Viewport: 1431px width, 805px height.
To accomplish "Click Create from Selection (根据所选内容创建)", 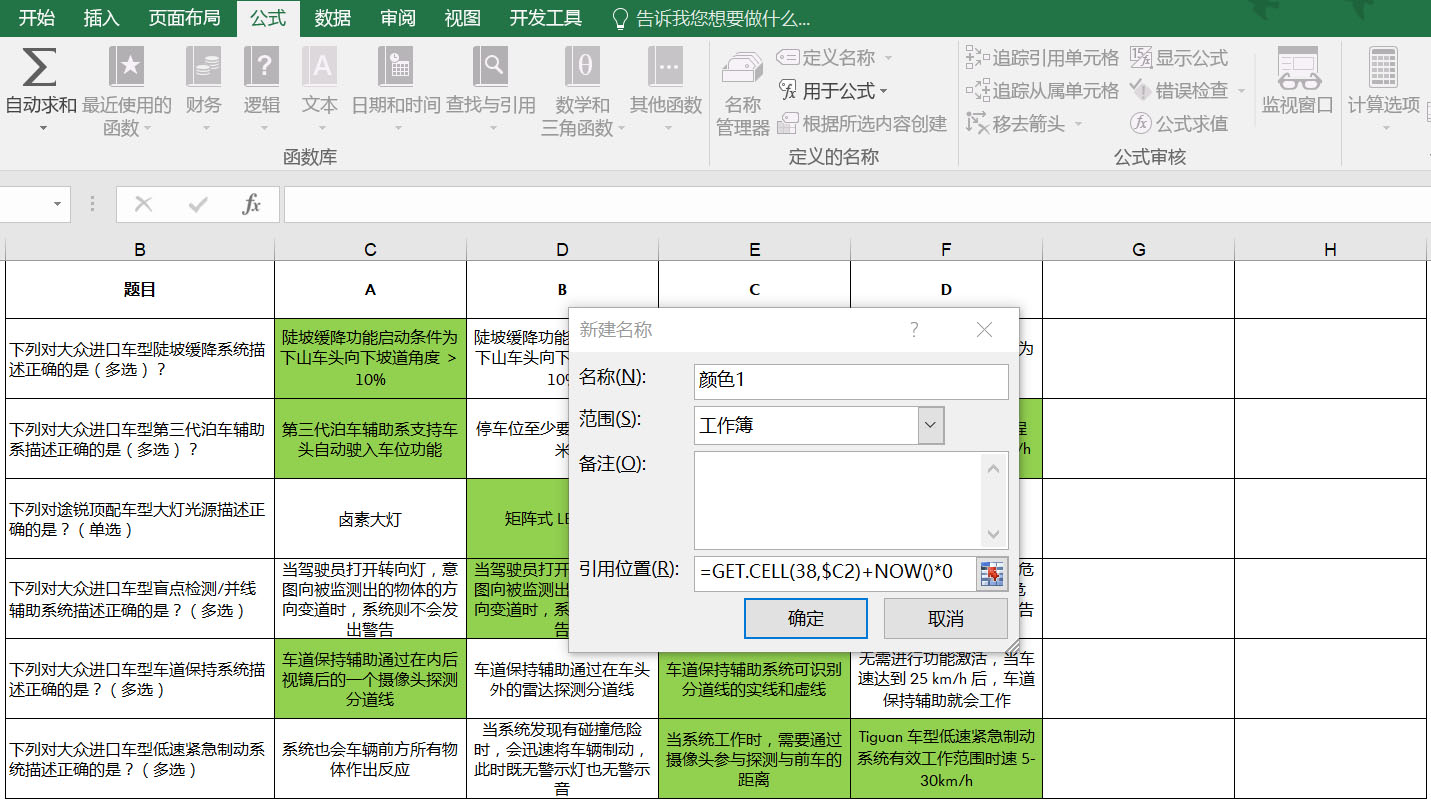I will pyautogui.click(x=862, y=124).
